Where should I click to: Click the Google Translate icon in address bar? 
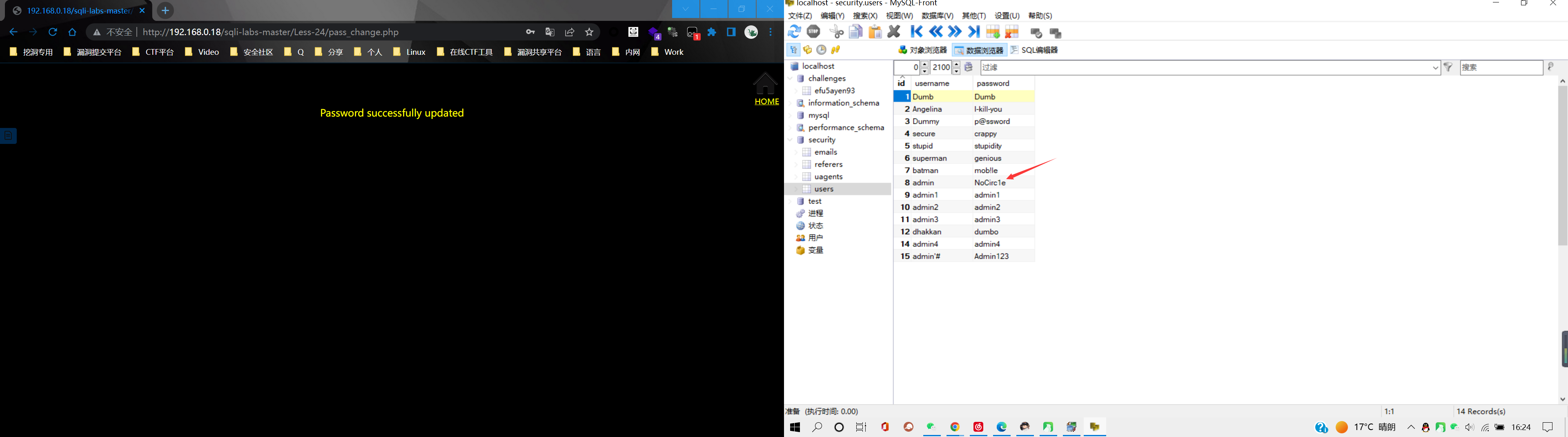pyautogui.click(x=550, y=32)
